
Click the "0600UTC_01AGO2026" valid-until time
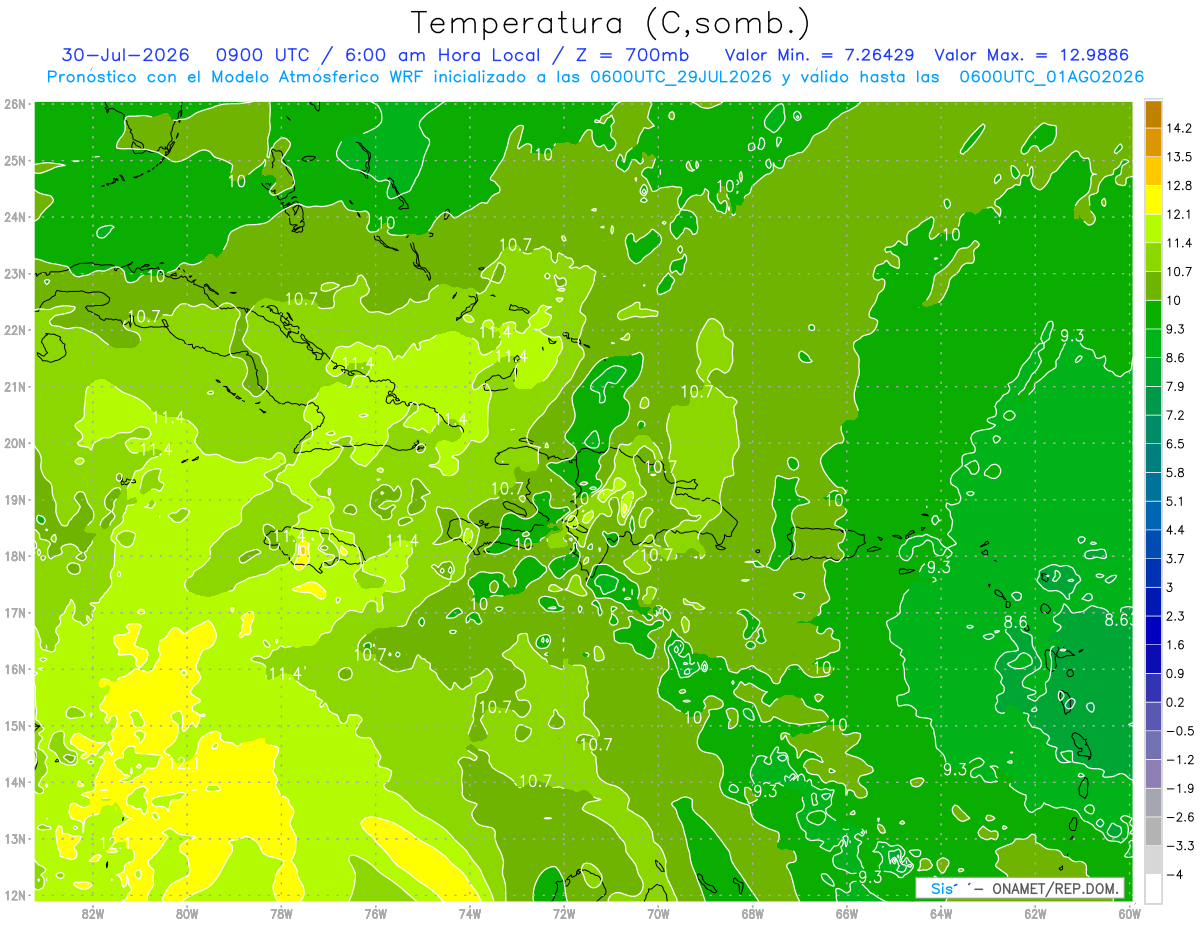(1051, 77)
